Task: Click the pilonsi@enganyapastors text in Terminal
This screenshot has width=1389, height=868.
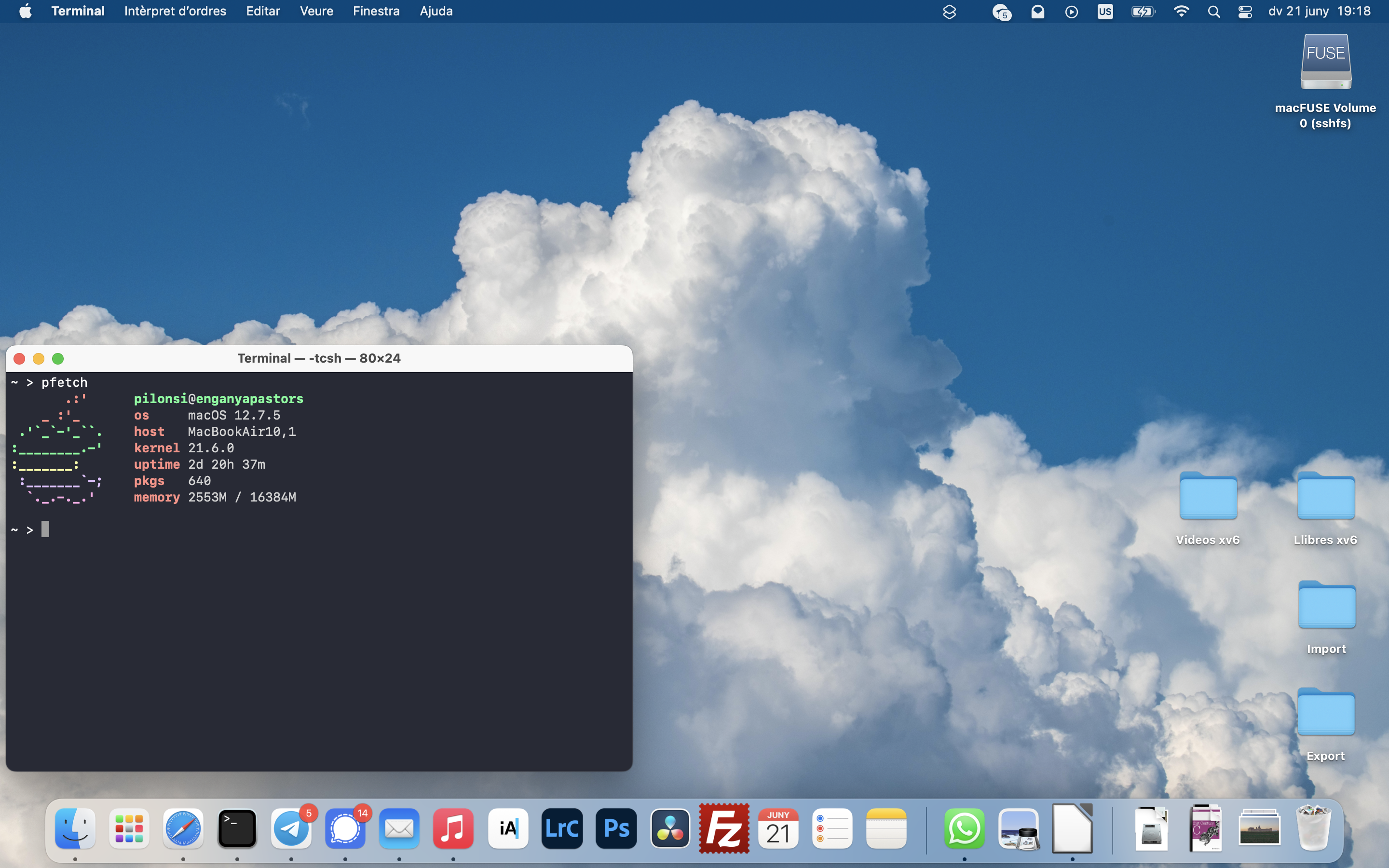Action: [218, 398]
